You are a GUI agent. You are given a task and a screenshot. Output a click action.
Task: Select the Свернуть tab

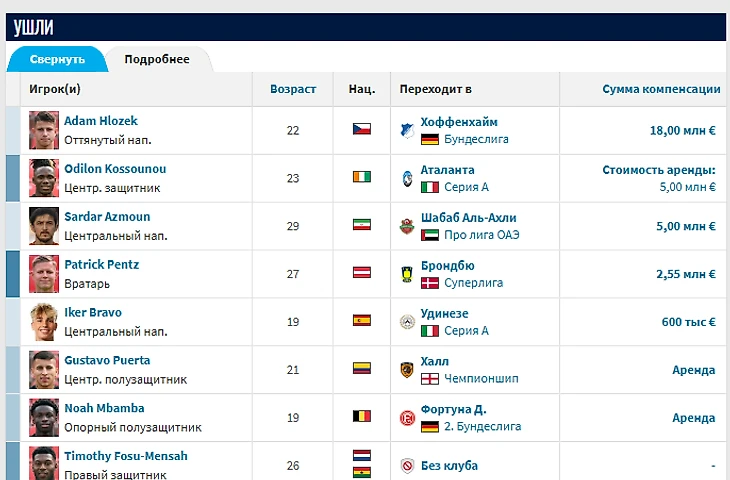click(57, 59)
